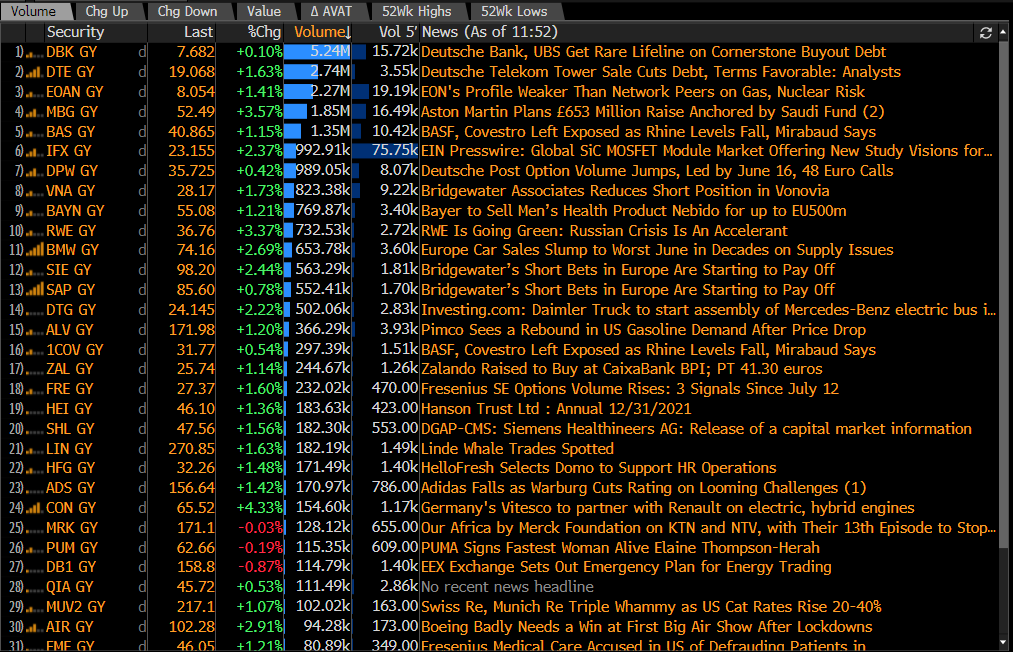Click the 5.24M volume bar for DBK

[x=318, y=52]
